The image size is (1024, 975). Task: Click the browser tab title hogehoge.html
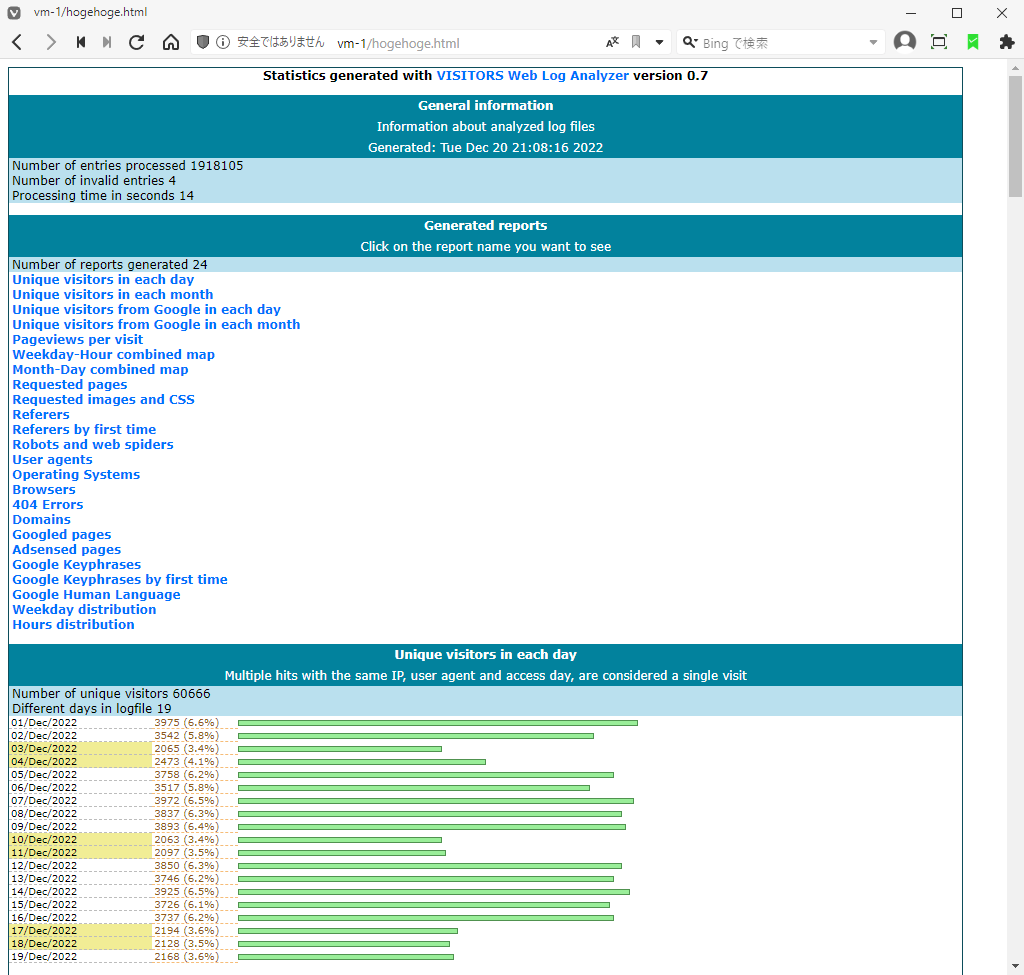tap(90, 12)
